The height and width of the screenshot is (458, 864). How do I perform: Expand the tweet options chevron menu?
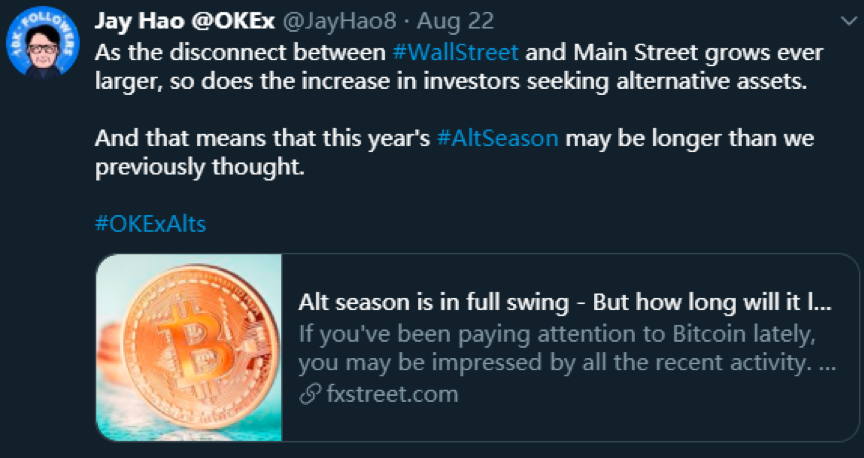click(847, 21)
